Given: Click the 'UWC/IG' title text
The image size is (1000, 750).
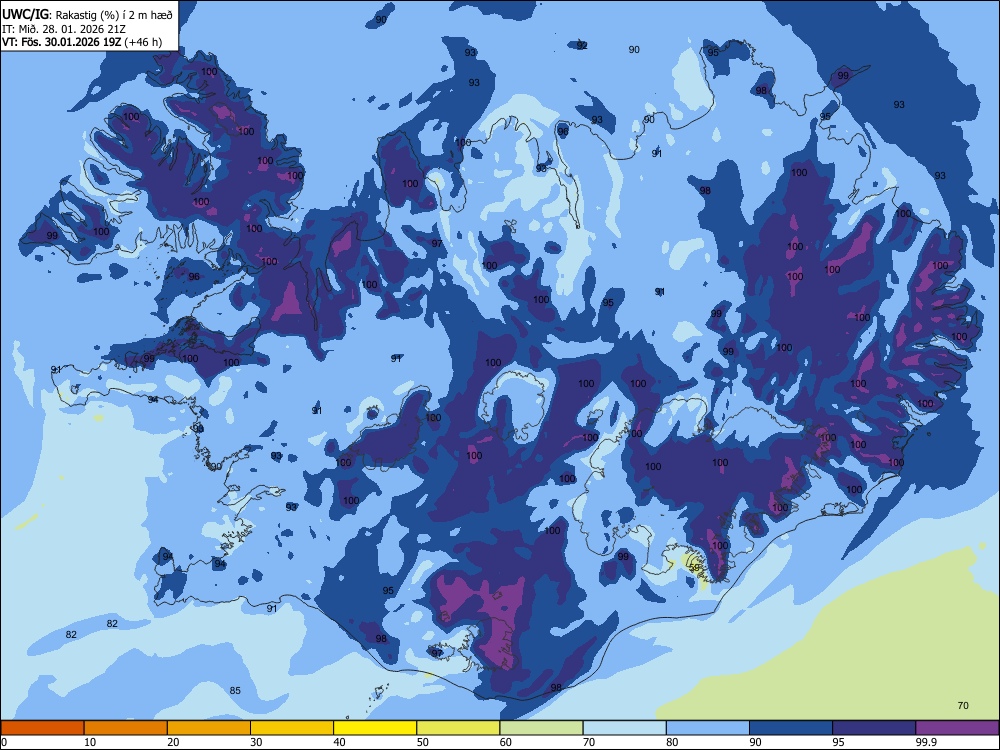Looking at the screenshot, I should click(25, 15).
